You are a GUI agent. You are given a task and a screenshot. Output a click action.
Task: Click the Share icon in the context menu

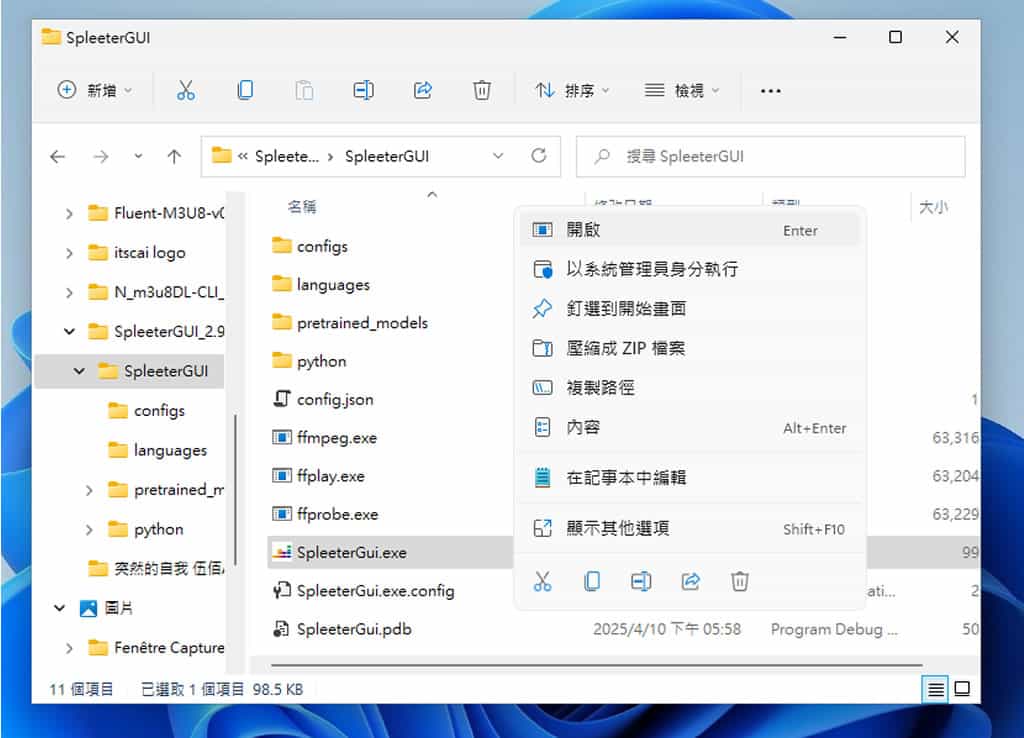click(x=690, y=581)
